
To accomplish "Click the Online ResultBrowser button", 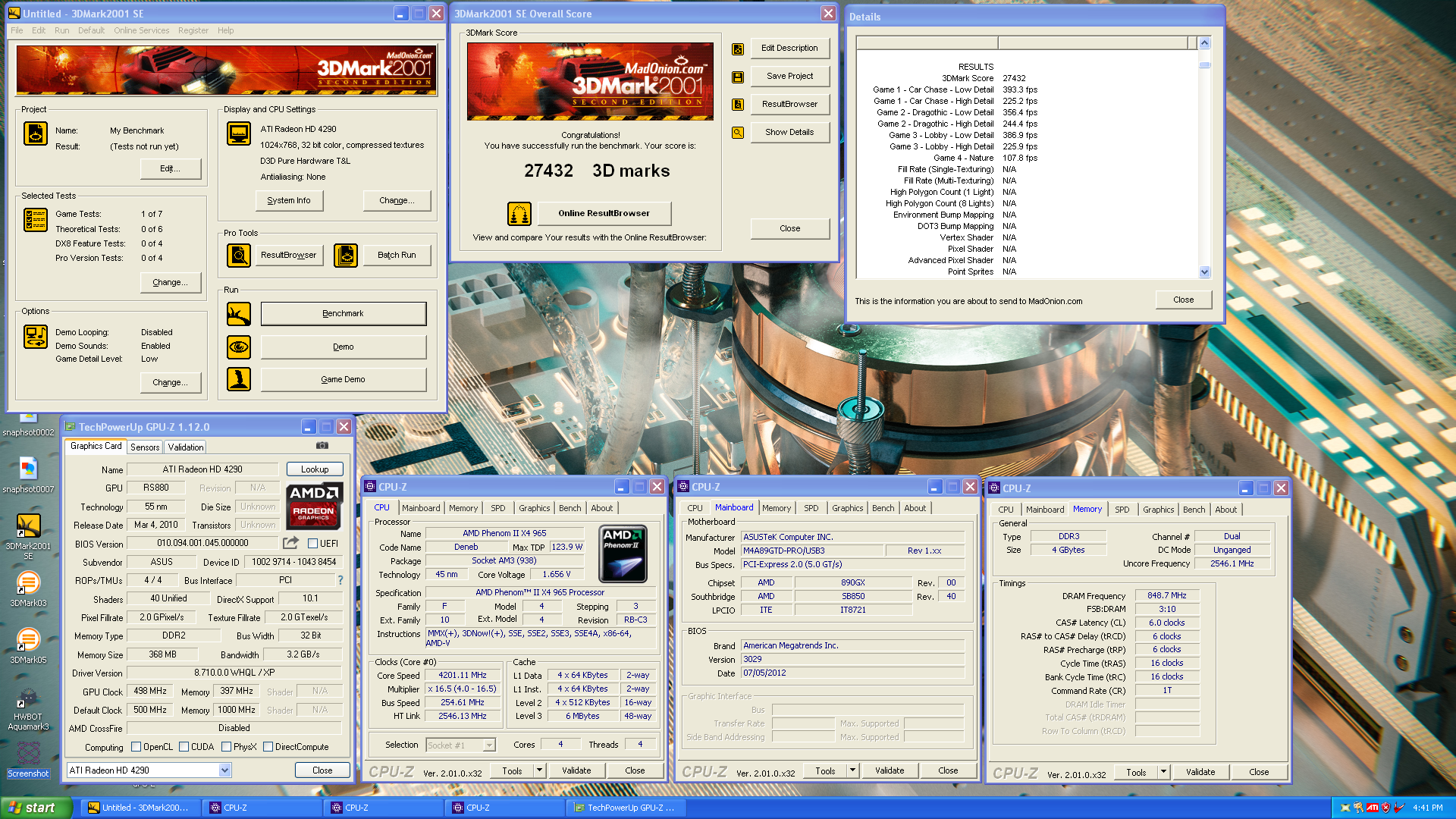I will click(x=604, y=214).
